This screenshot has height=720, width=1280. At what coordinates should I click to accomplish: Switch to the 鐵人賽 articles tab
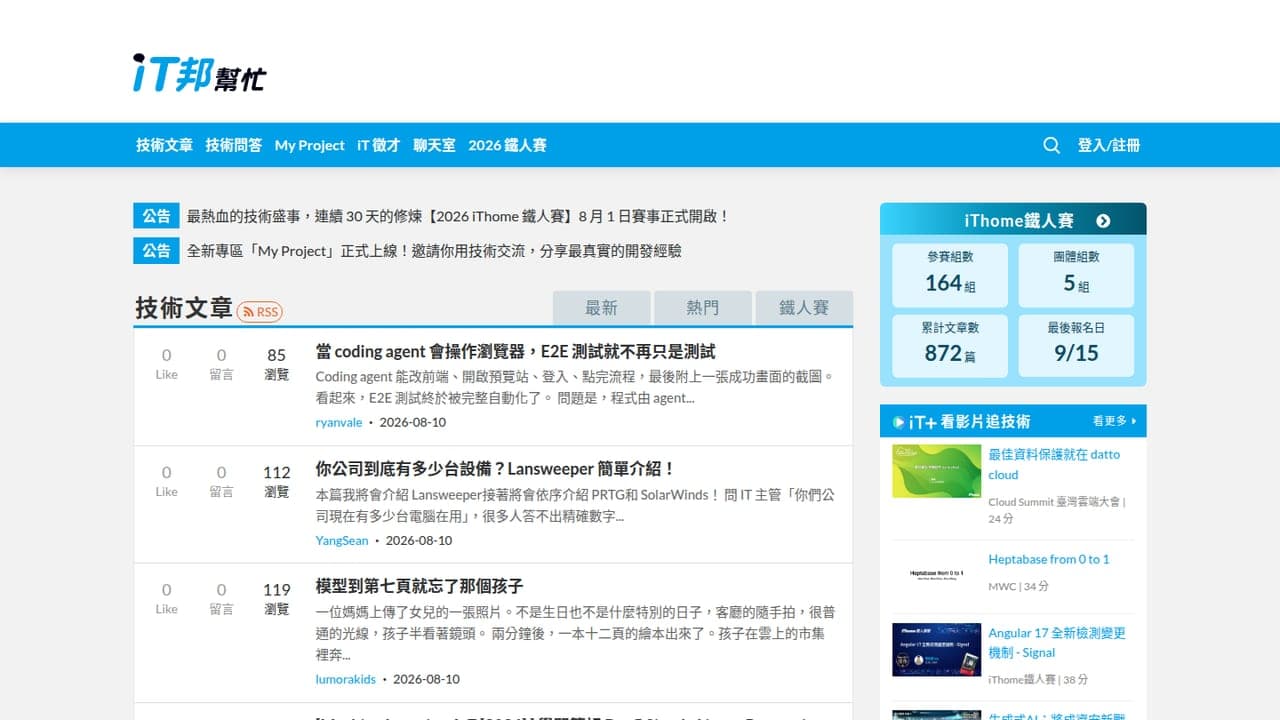tap(804, 308)
